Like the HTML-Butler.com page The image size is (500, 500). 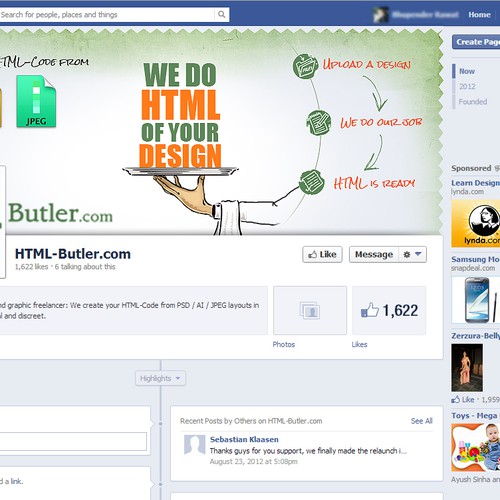(x=322, y=255)
